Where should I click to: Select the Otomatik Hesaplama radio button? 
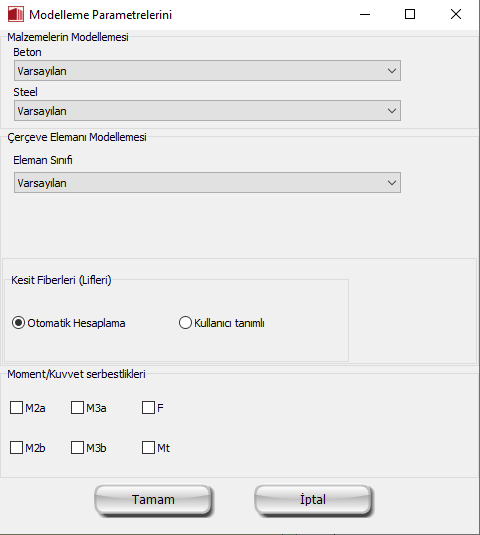[x=18, y=322]
